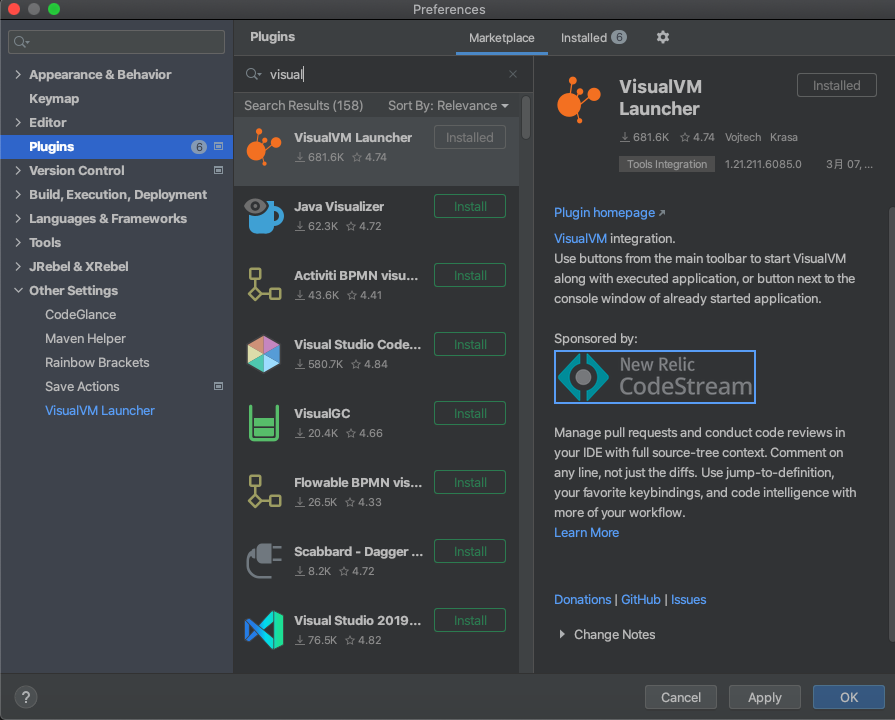Click the plugin search magnifier icon

pyautogui.click(x=253, y=74)
